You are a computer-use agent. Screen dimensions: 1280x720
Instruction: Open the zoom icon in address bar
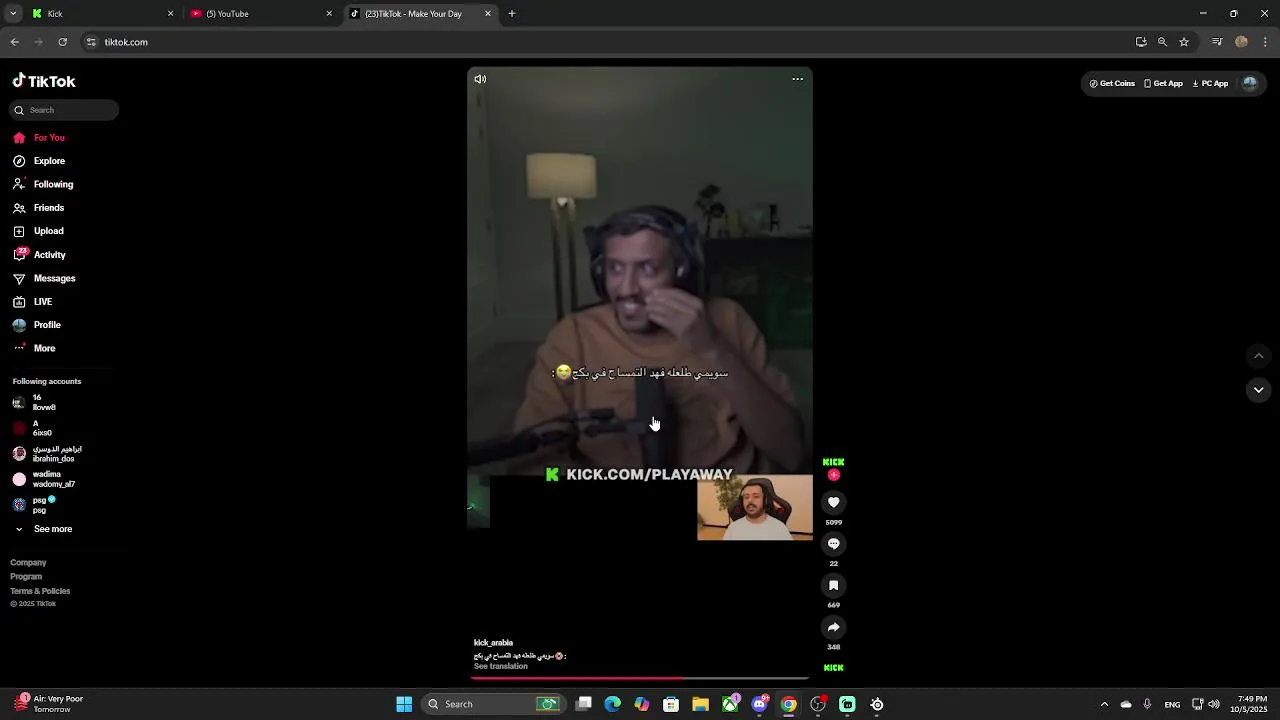click(x=1162, y=42)
